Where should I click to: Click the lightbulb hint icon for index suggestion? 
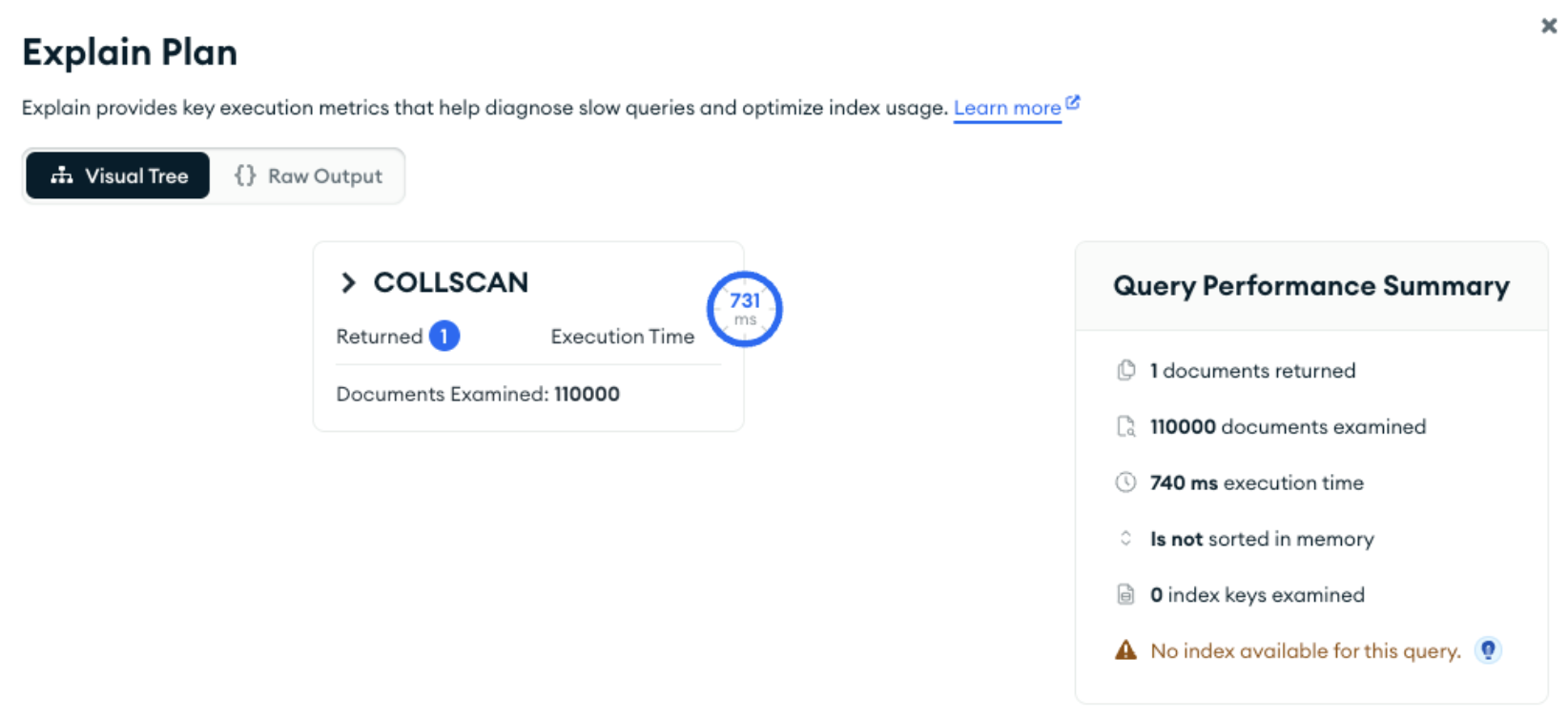point(1488,650)
